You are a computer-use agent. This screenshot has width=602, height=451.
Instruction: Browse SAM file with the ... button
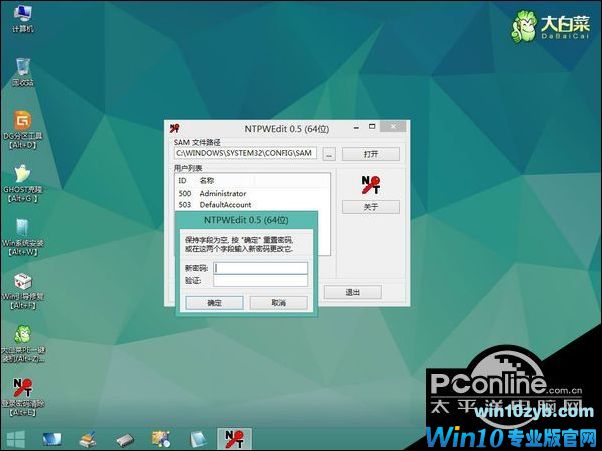click(x=329, y=154)
